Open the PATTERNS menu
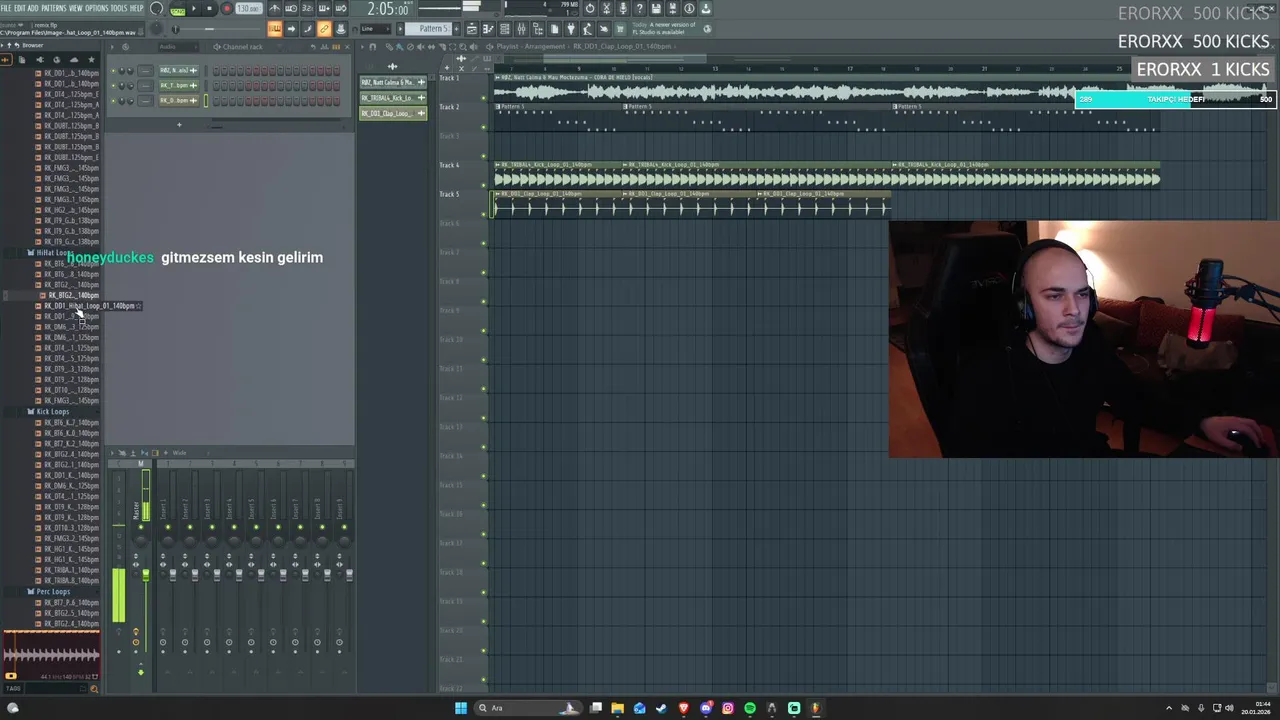The width and height of the screenshot is (1280, 720). (x=54, y=8)
